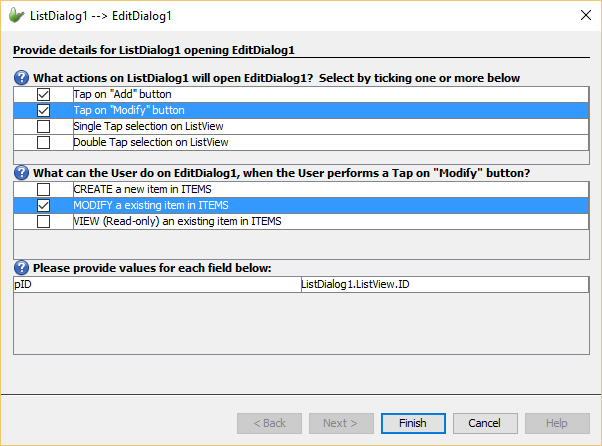Untick the Tap on "Modify" button checkbox
The height and width of the screenshot is (446, 602).
tap(43, 110)
